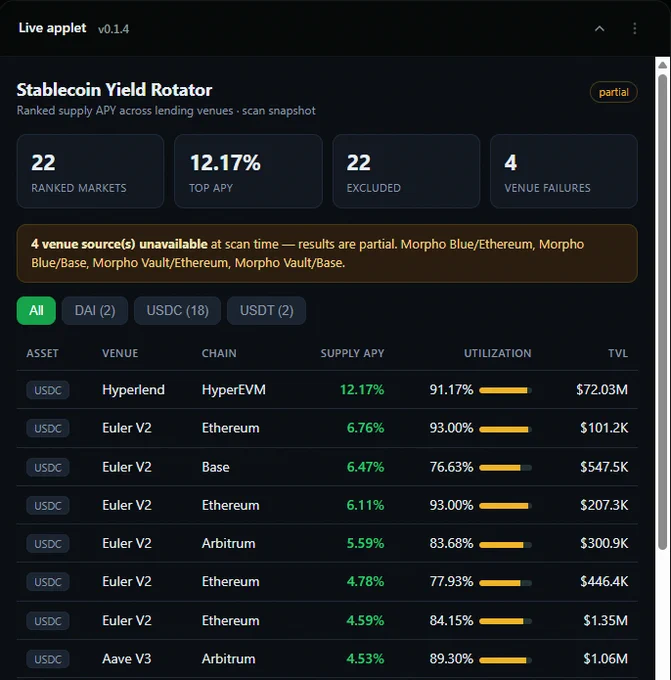Click the $101.2K TVL value

pos(604,428)
